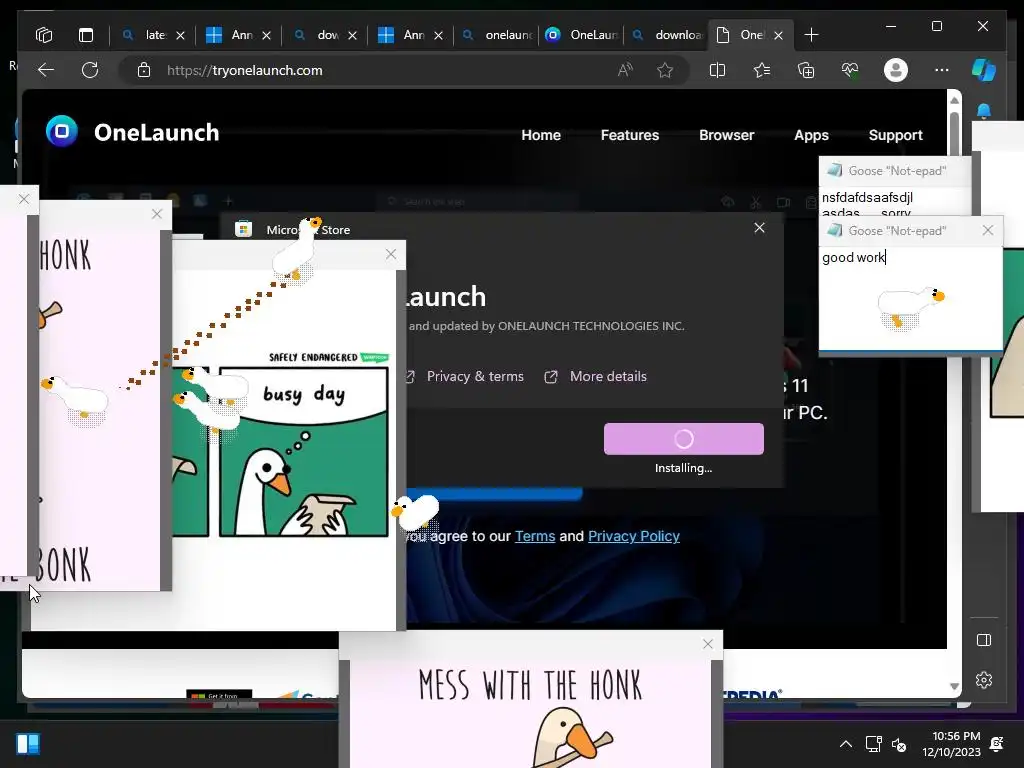Activate Read aloud icon in address bar

[625, 70]
